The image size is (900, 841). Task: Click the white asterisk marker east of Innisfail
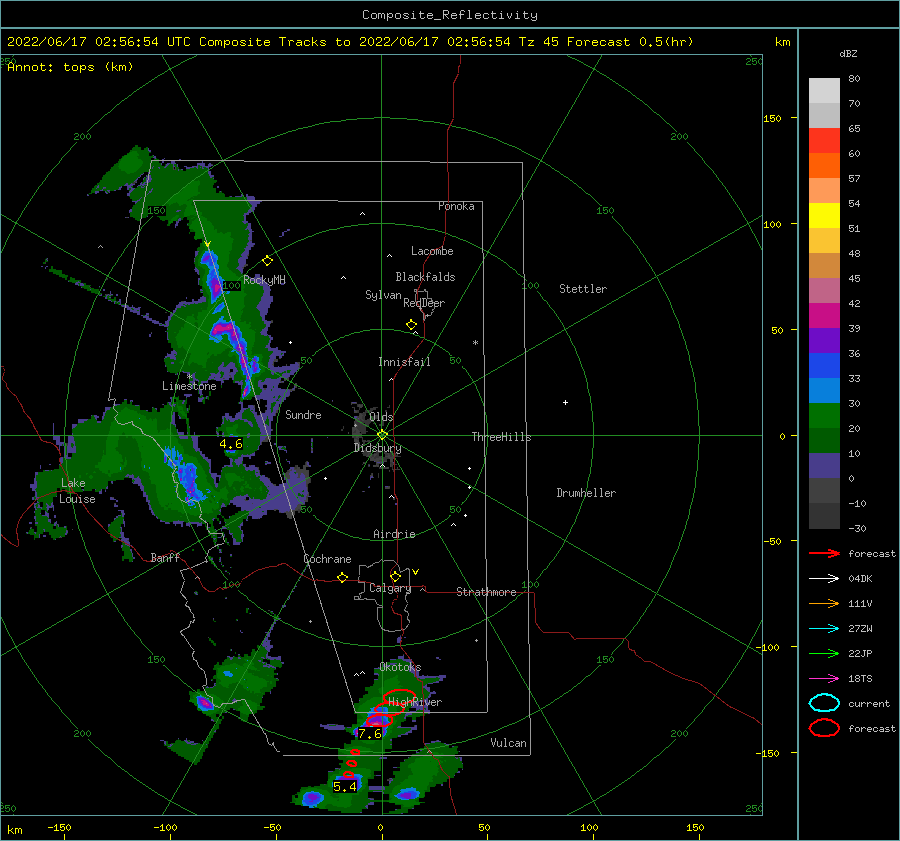pyautogui.click(x=475, y=343)
